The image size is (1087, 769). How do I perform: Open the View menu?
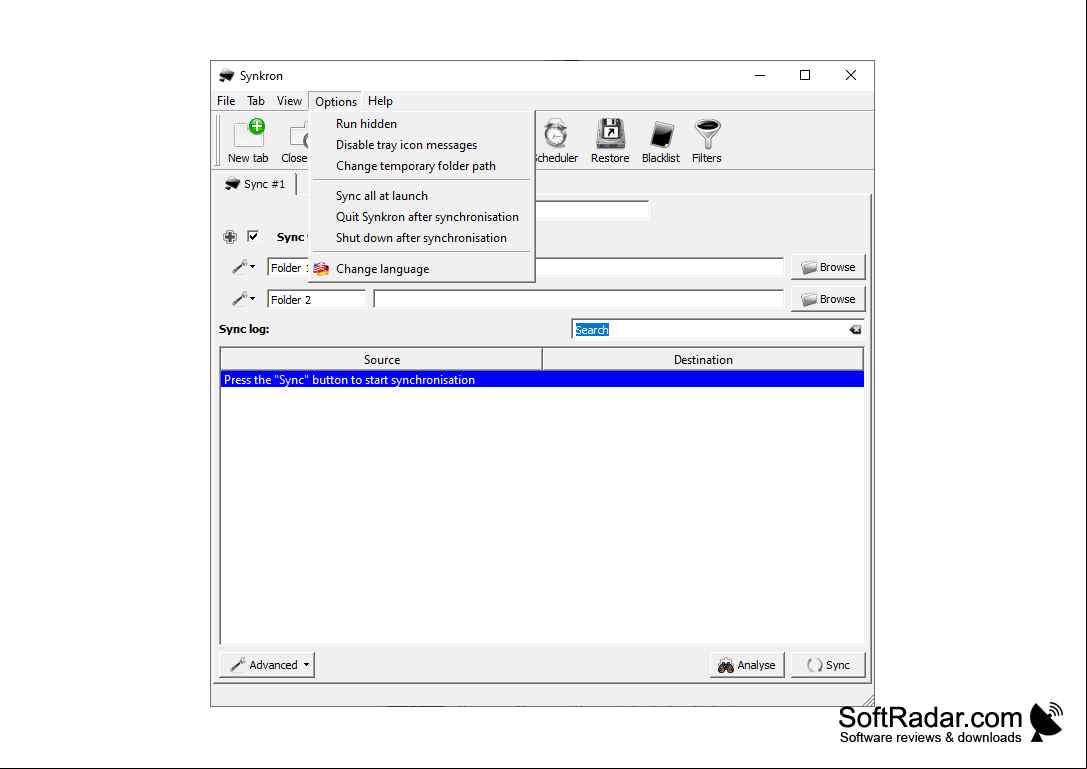[x=289, y=101]
